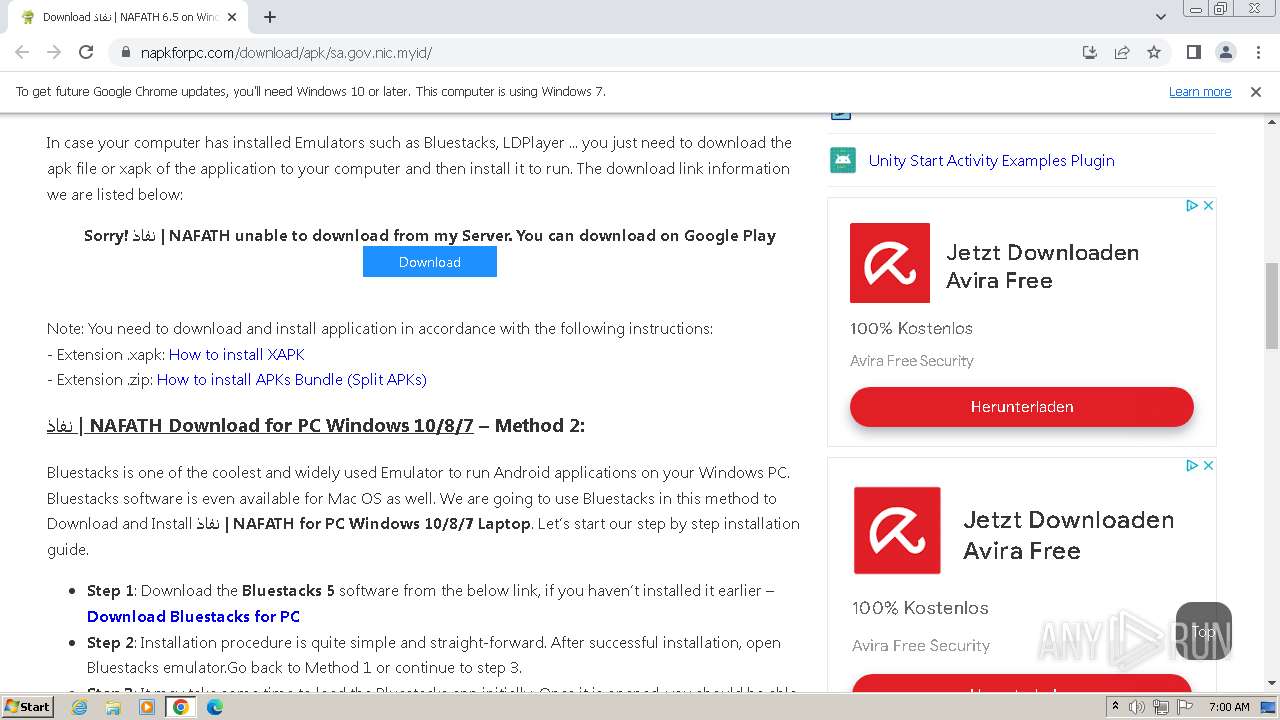Close the first Avira ad

[x=1208, y=206]
